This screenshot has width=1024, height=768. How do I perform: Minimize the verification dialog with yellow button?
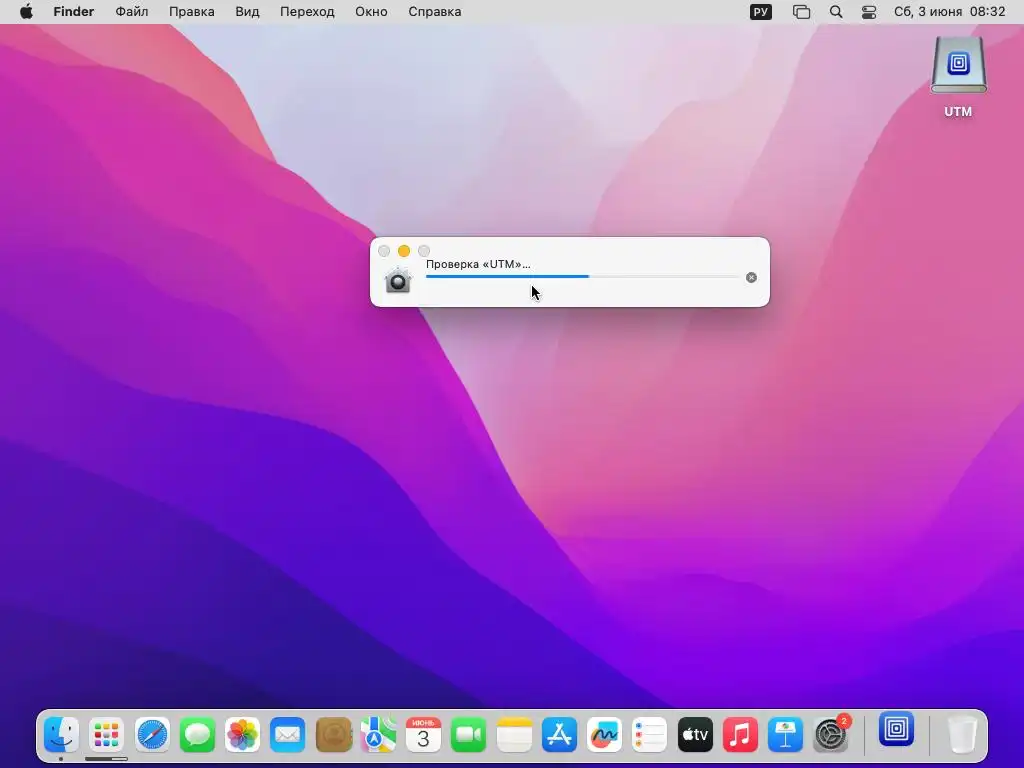[404, 251]
